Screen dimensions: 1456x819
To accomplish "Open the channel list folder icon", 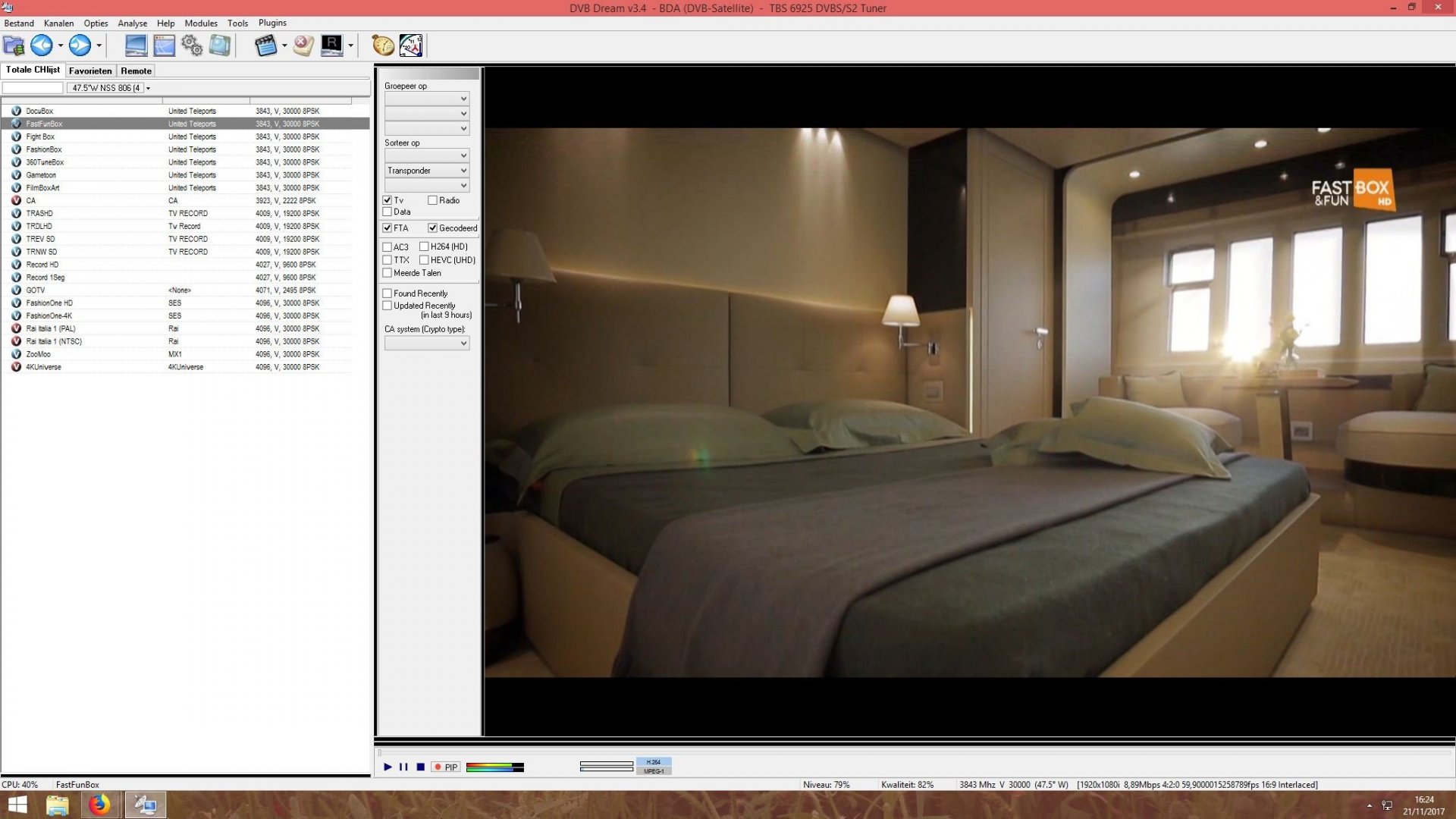I will [12, 45].
